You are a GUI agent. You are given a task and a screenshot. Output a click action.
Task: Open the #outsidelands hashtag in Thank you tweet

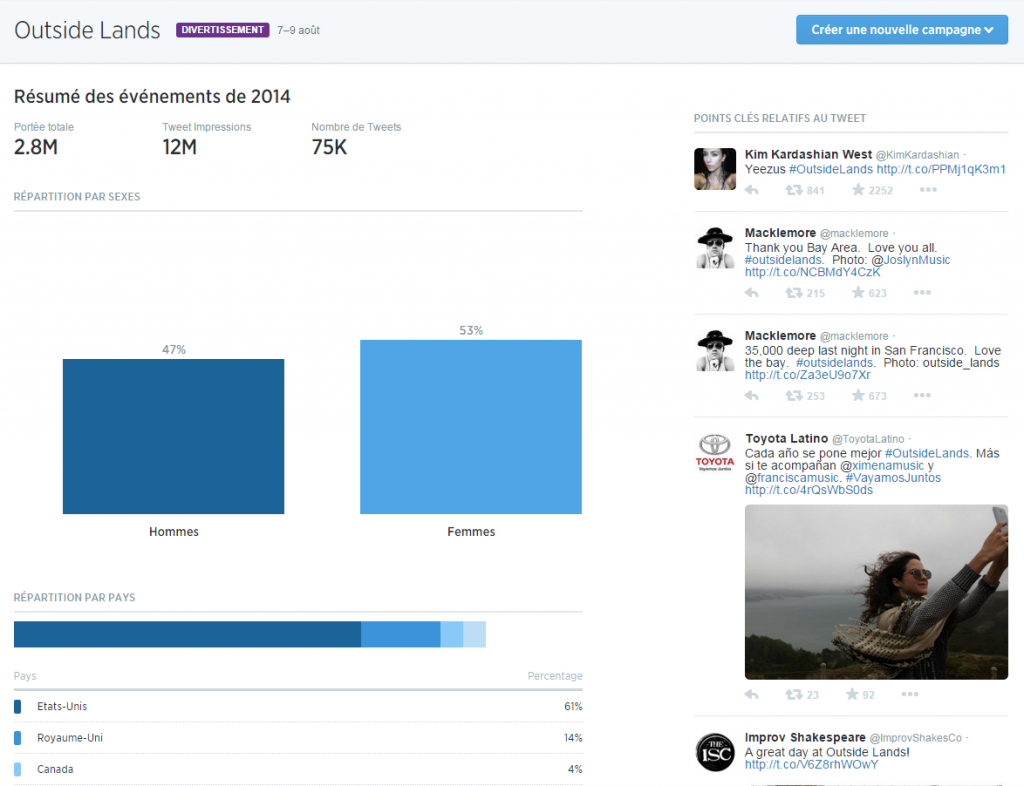coord(784,260)
